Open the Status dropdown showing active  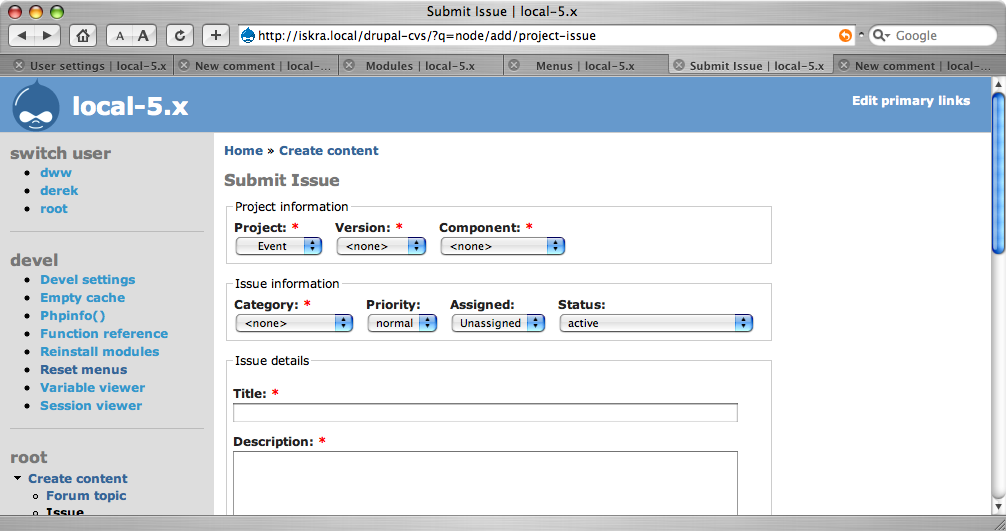tap(655, 323)
